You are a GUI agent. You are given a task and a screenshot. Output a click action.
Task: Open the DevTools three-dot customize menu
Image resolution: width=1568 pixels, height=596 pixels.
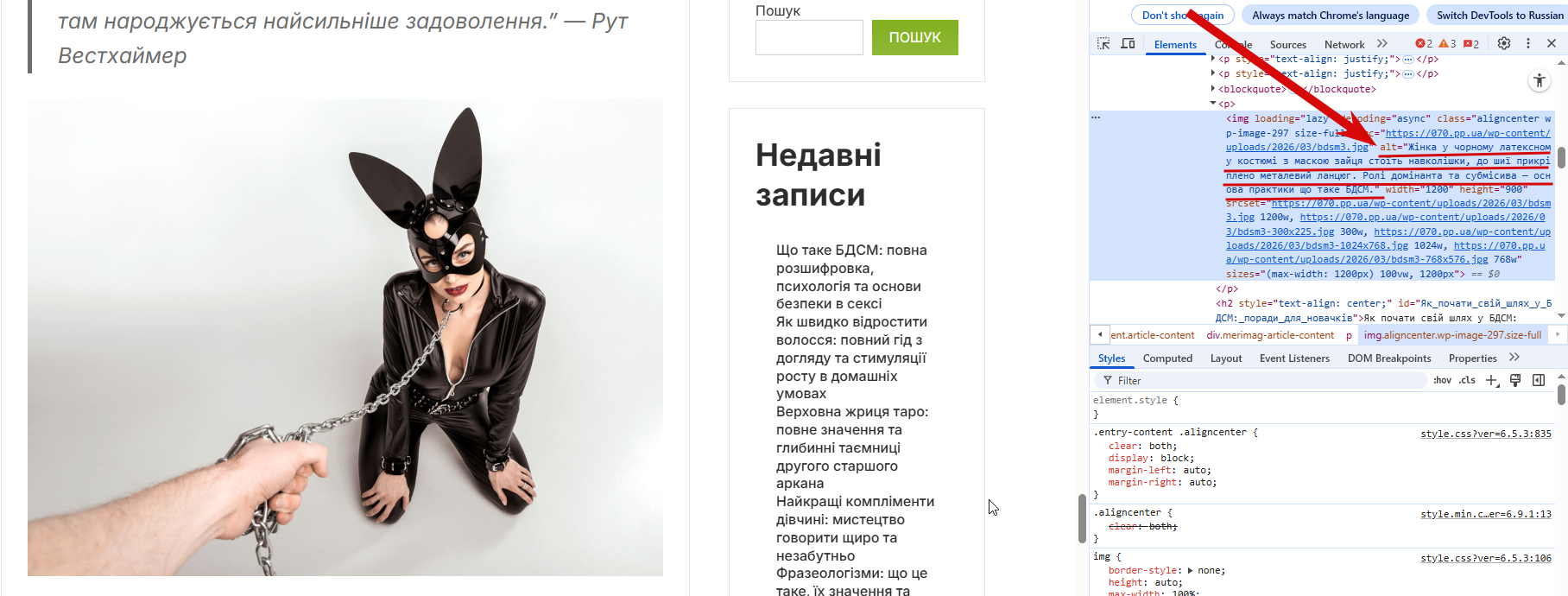pos(1527,43)
